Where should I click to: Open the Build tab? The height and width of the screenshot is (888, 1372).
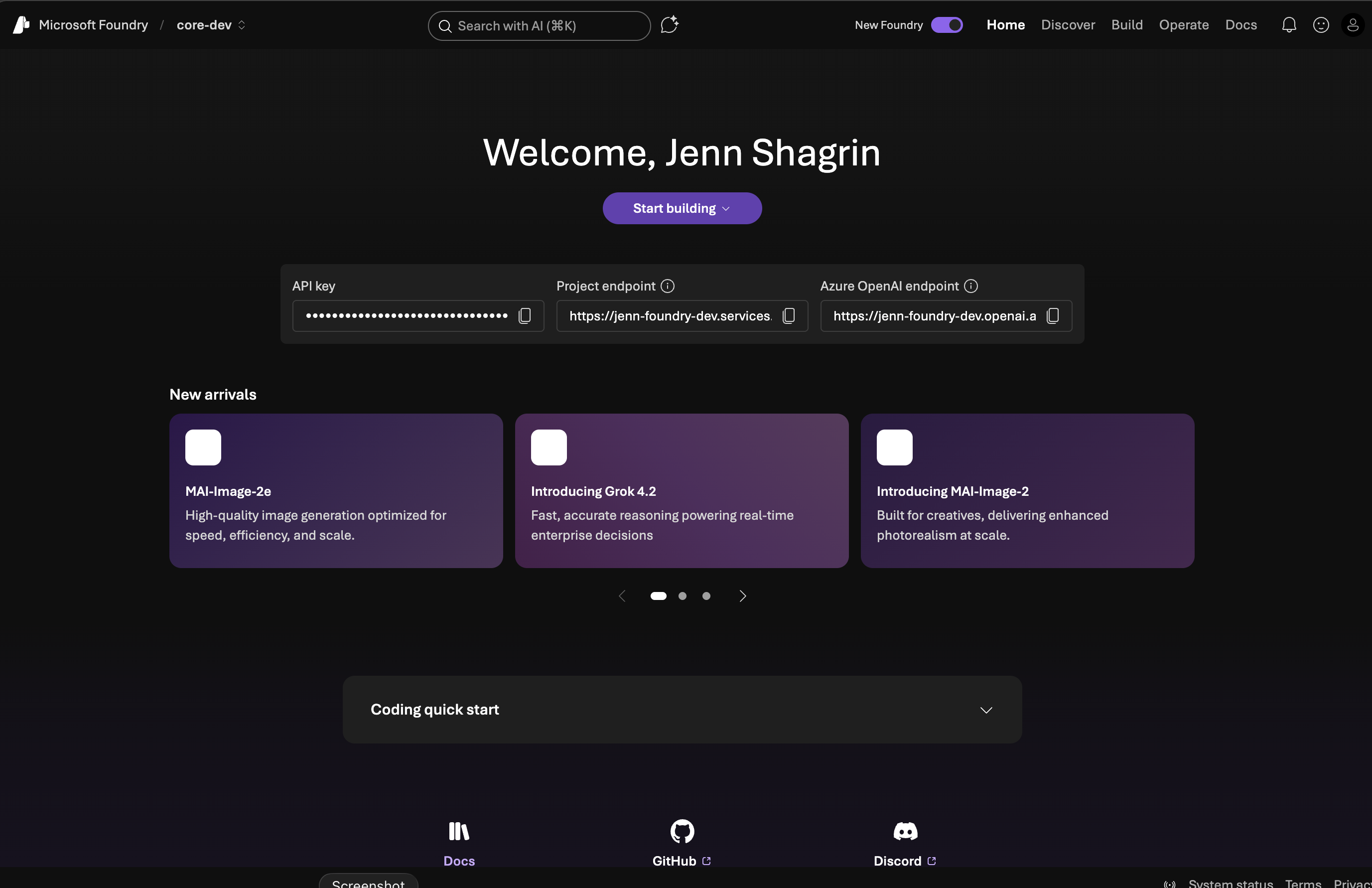tap(1126, 25)
